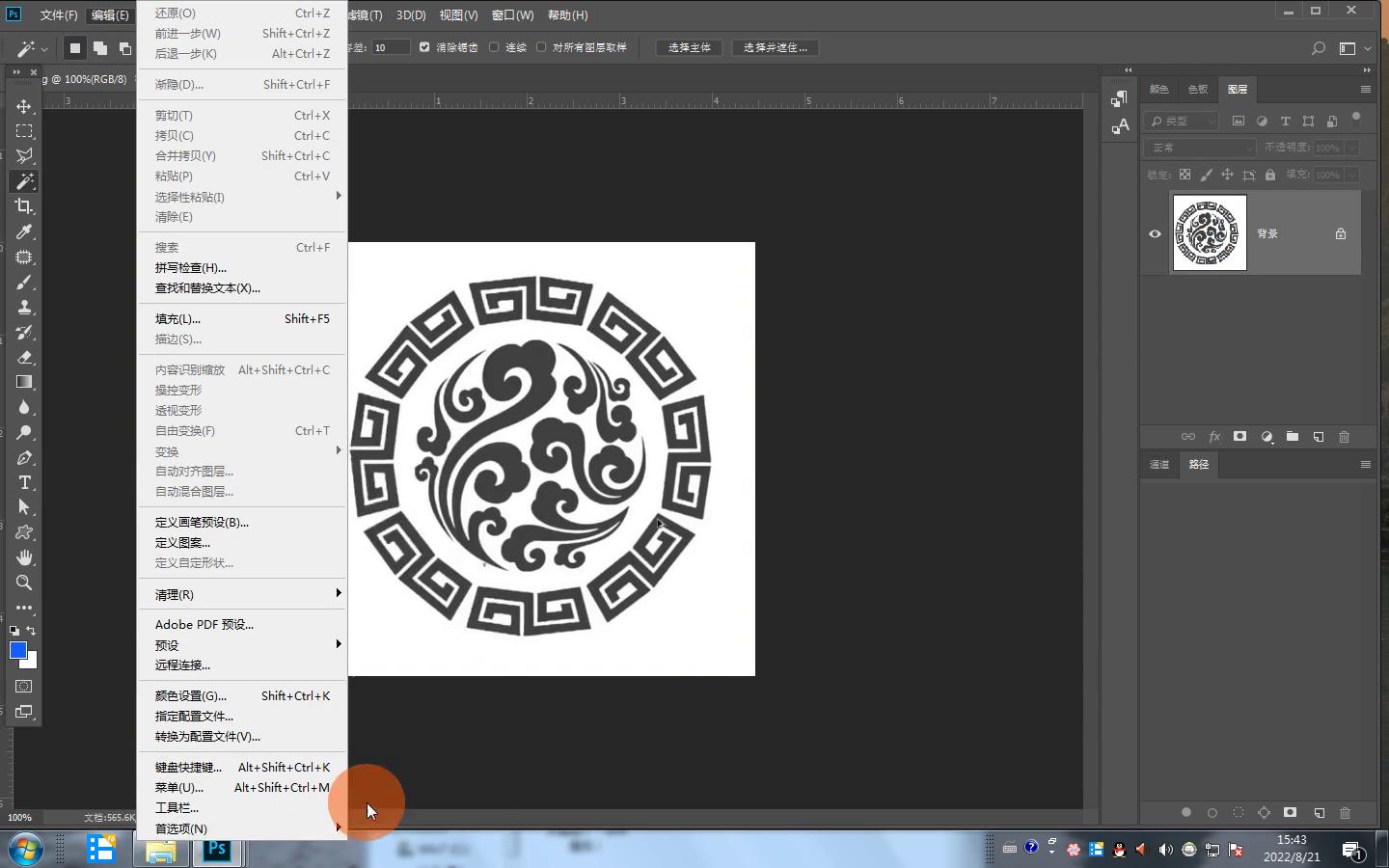This screenshot has width=1389, height=868.
Task: Choose 填充(L)... from the Edit menu
Action: point(178,318)
